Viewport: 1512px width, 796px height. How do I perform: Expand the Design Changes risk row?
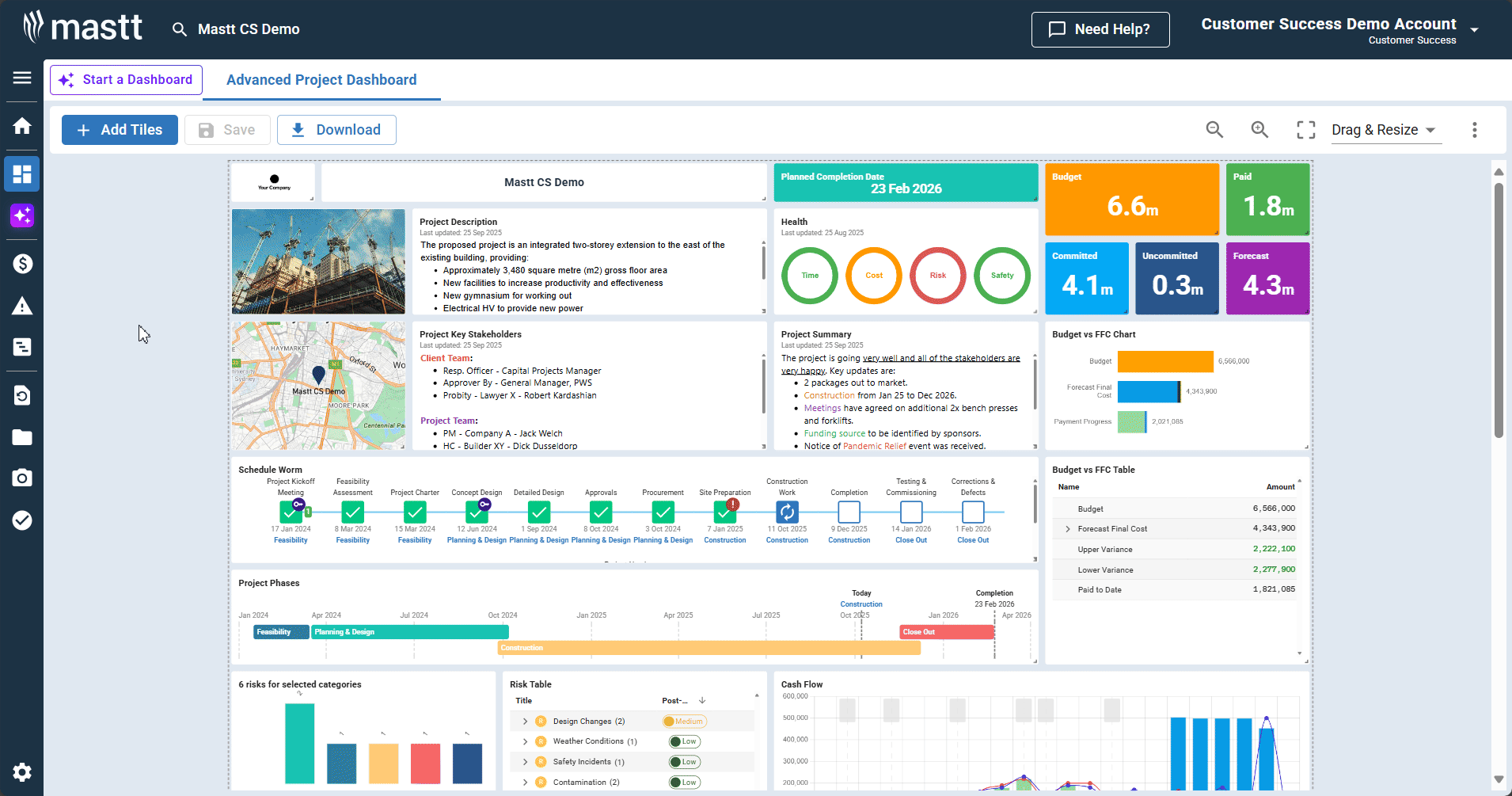pos(525,722)
